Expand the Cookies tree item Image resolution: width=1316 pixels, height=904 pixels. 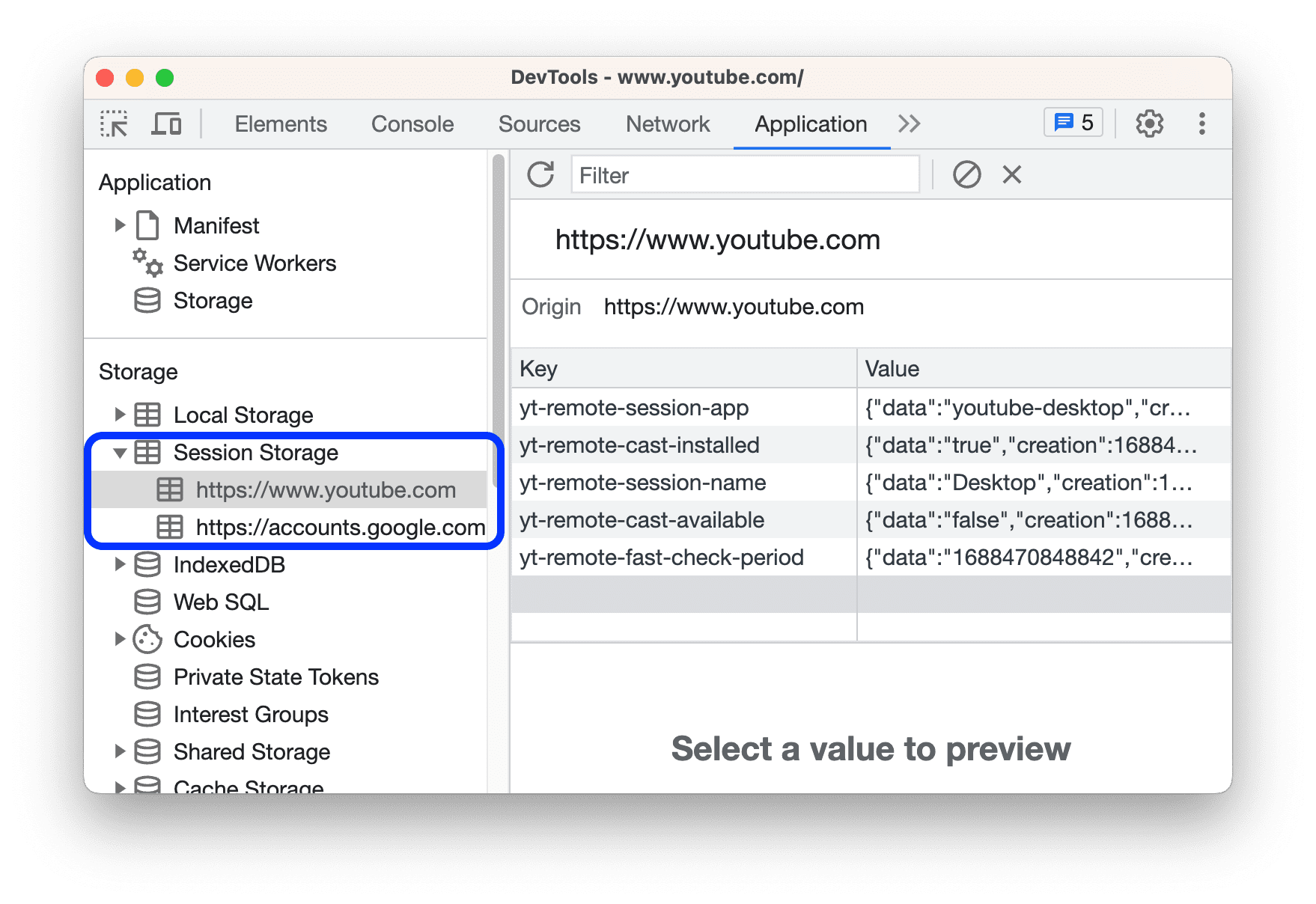[x=120, y=639]
